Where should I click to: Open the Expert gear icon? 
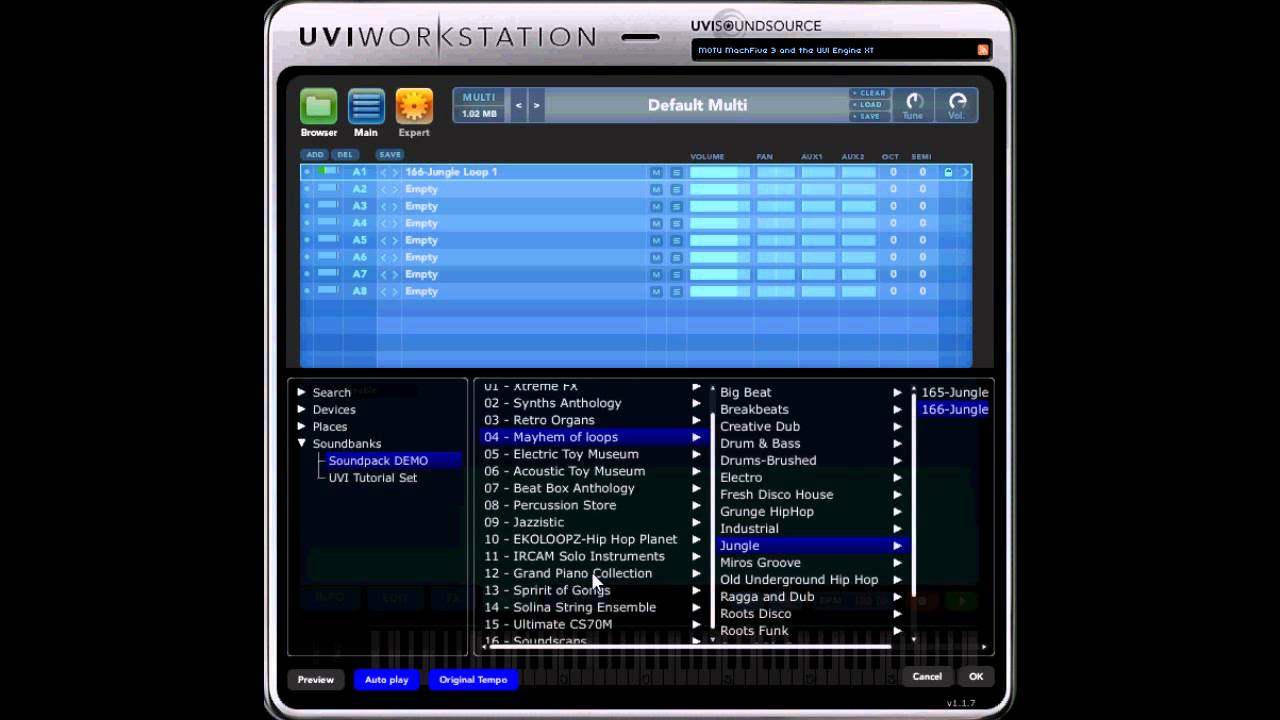[x=414, y=106]
